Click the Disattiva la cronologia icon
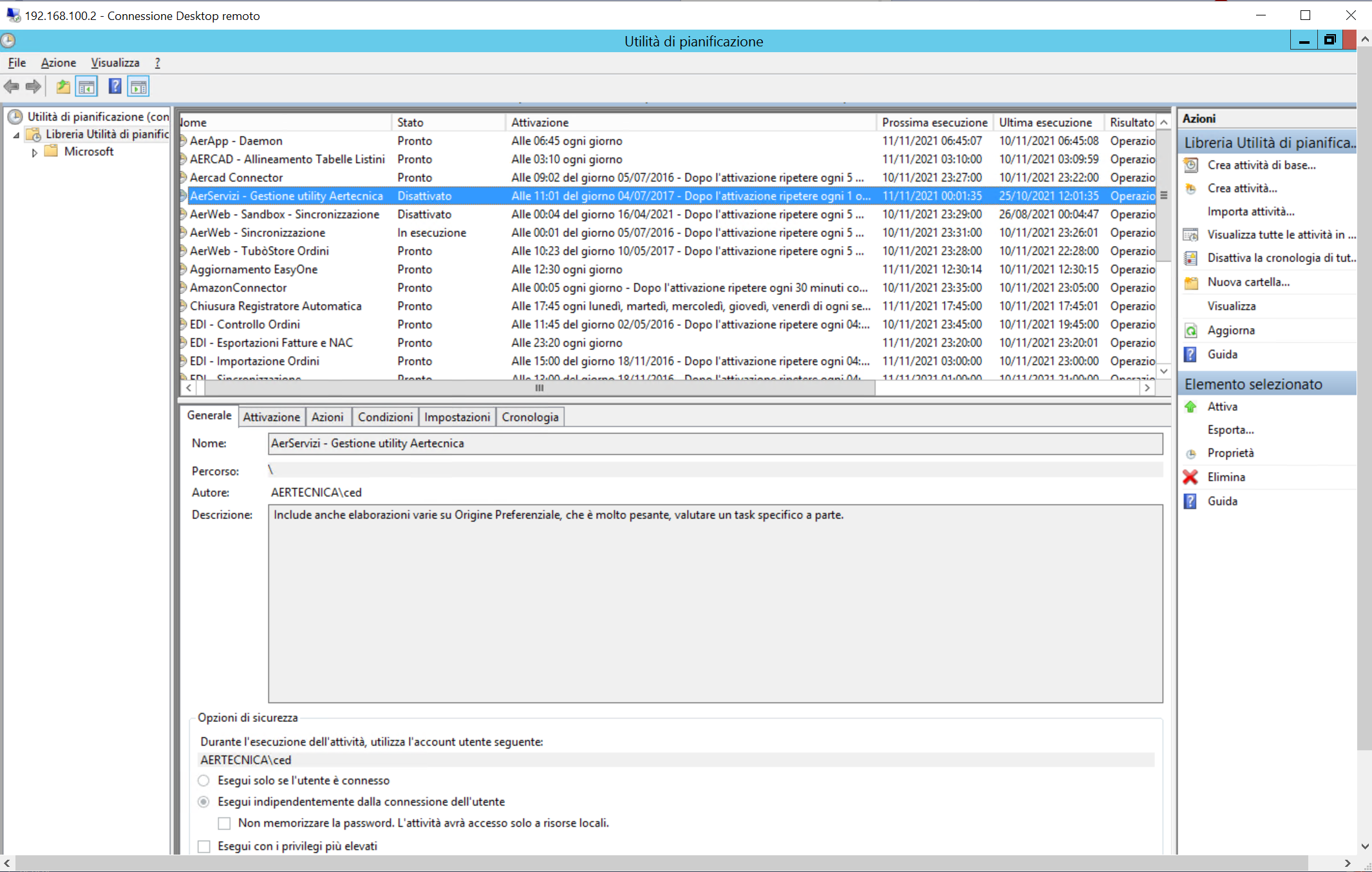The image size is (1372, 872). [x=1191, y=258]
